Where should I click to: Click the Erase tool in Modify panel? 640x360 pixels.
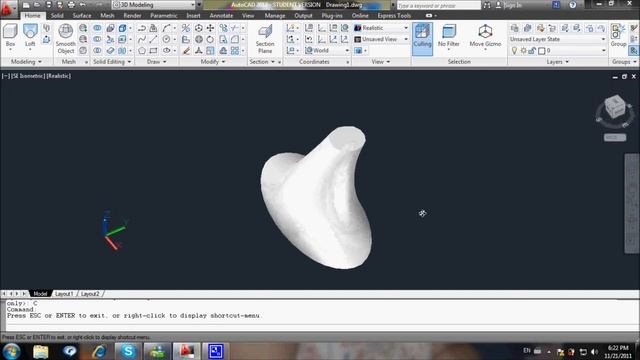point(186,51)
